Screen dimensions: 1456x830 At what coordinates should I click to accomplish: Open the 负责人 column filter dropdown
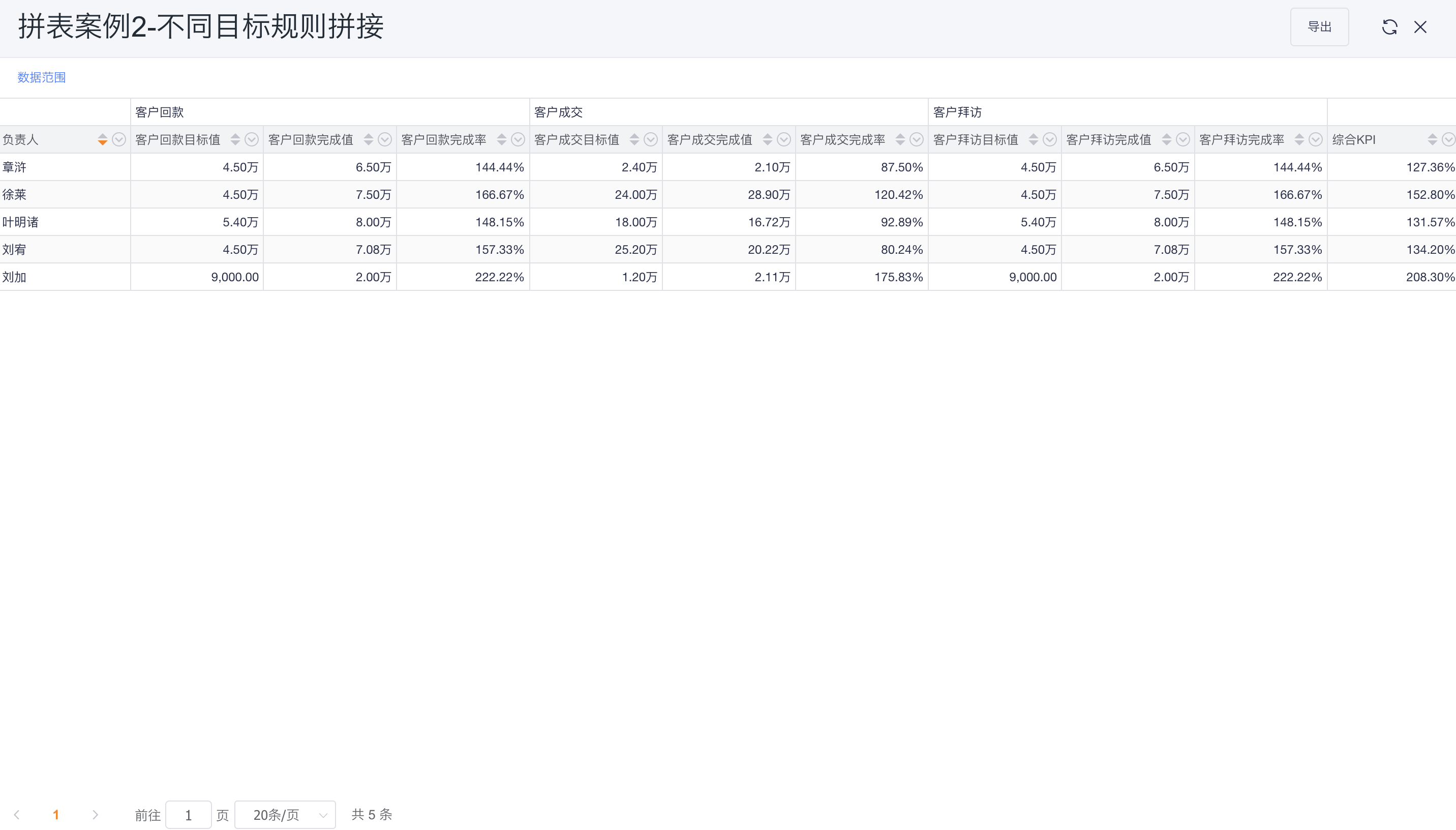[118, 139]
